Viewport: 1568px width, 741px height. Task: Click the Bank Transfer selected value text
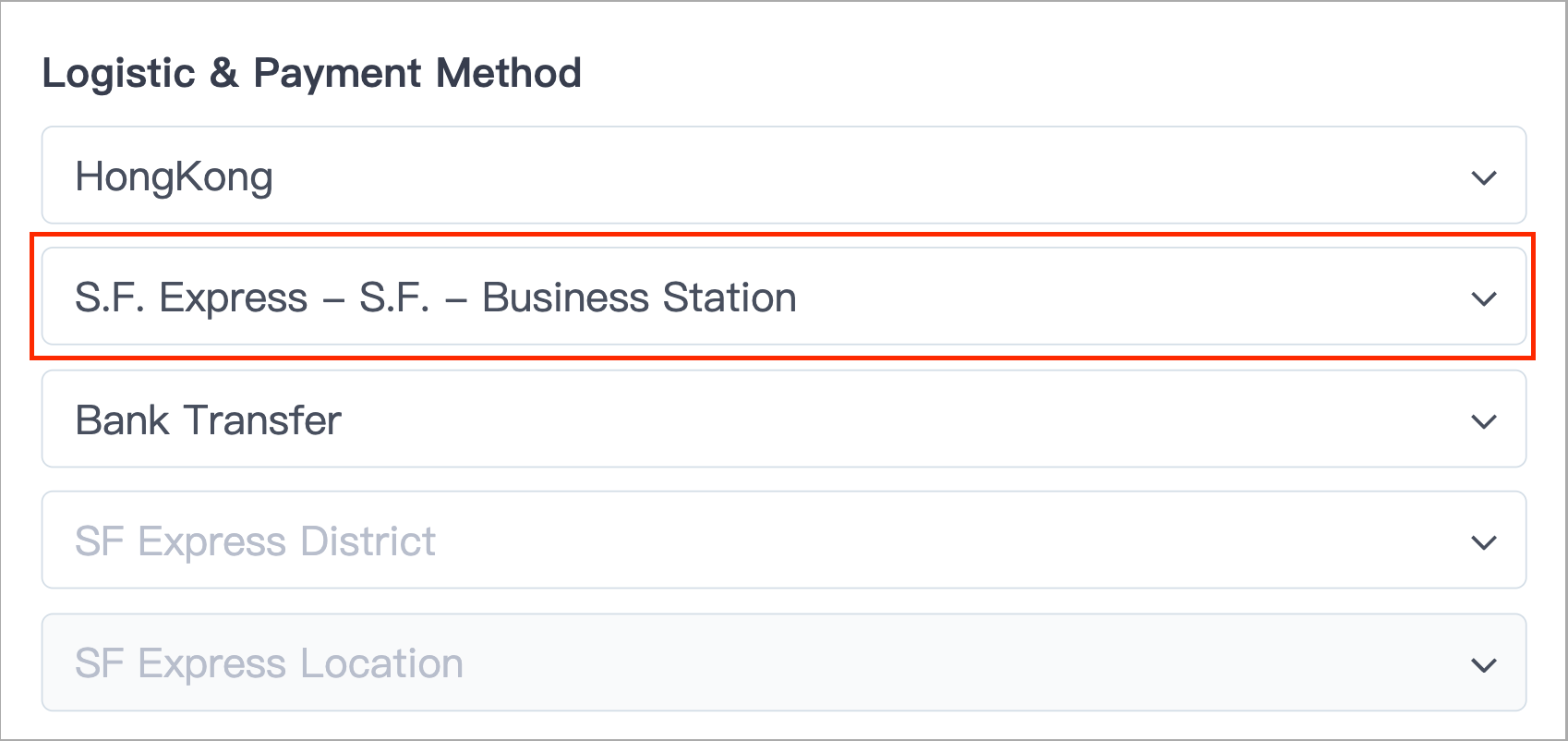(209, 420)
